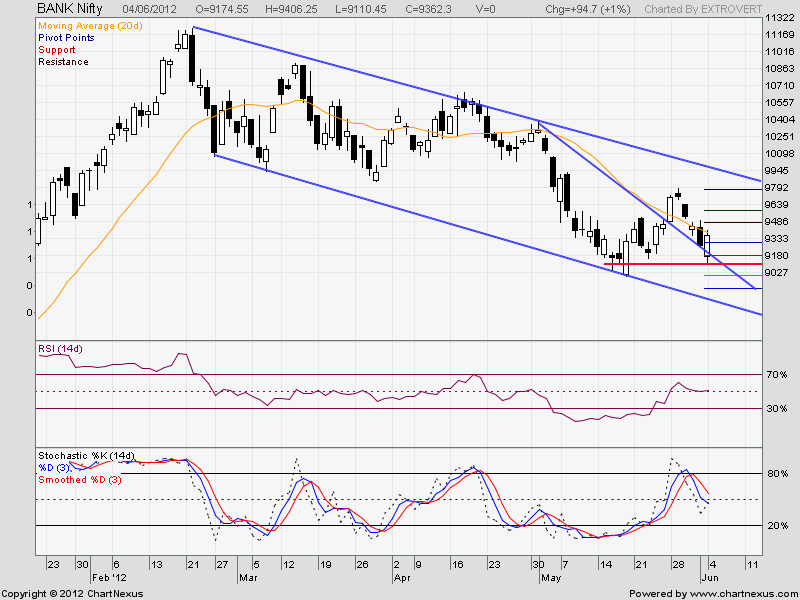The height and width of the screenshot is (600, 800).
Task: Click the RSI 70% level label
Action: tap(775, 375)
